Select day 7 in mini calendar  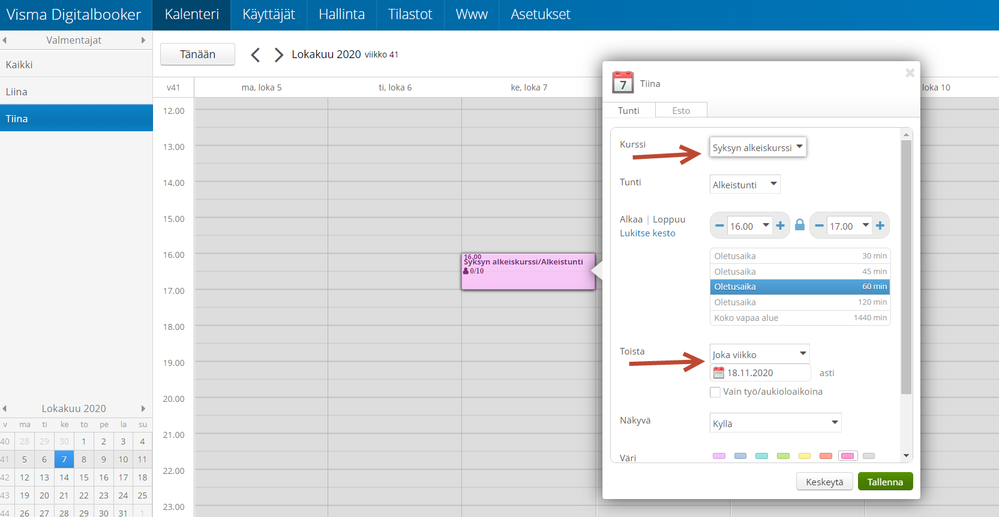(64, 459)
